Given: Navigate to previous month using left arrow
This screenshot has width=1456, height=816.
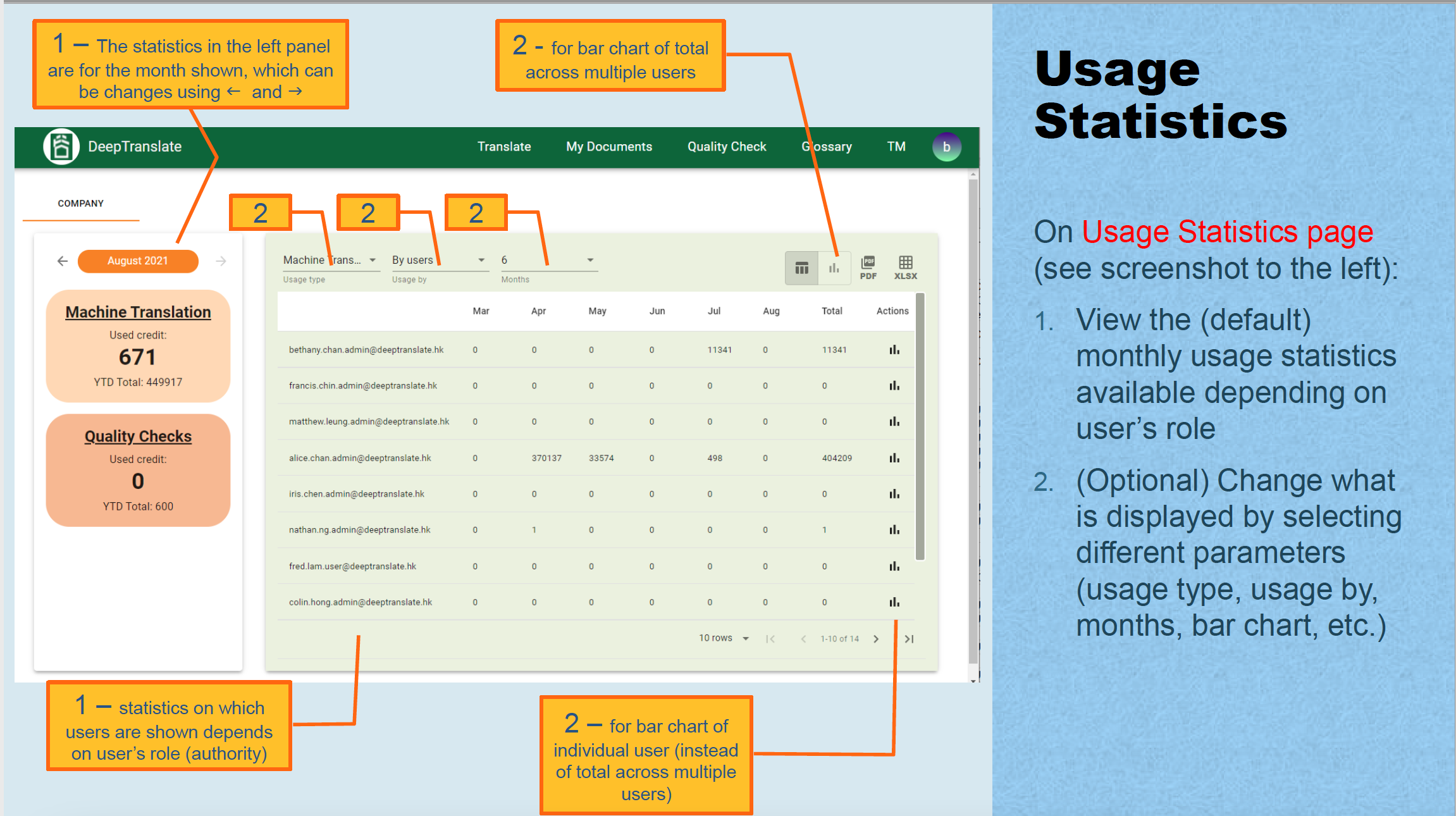Looking at the screenshot, I should click(62, 261).
